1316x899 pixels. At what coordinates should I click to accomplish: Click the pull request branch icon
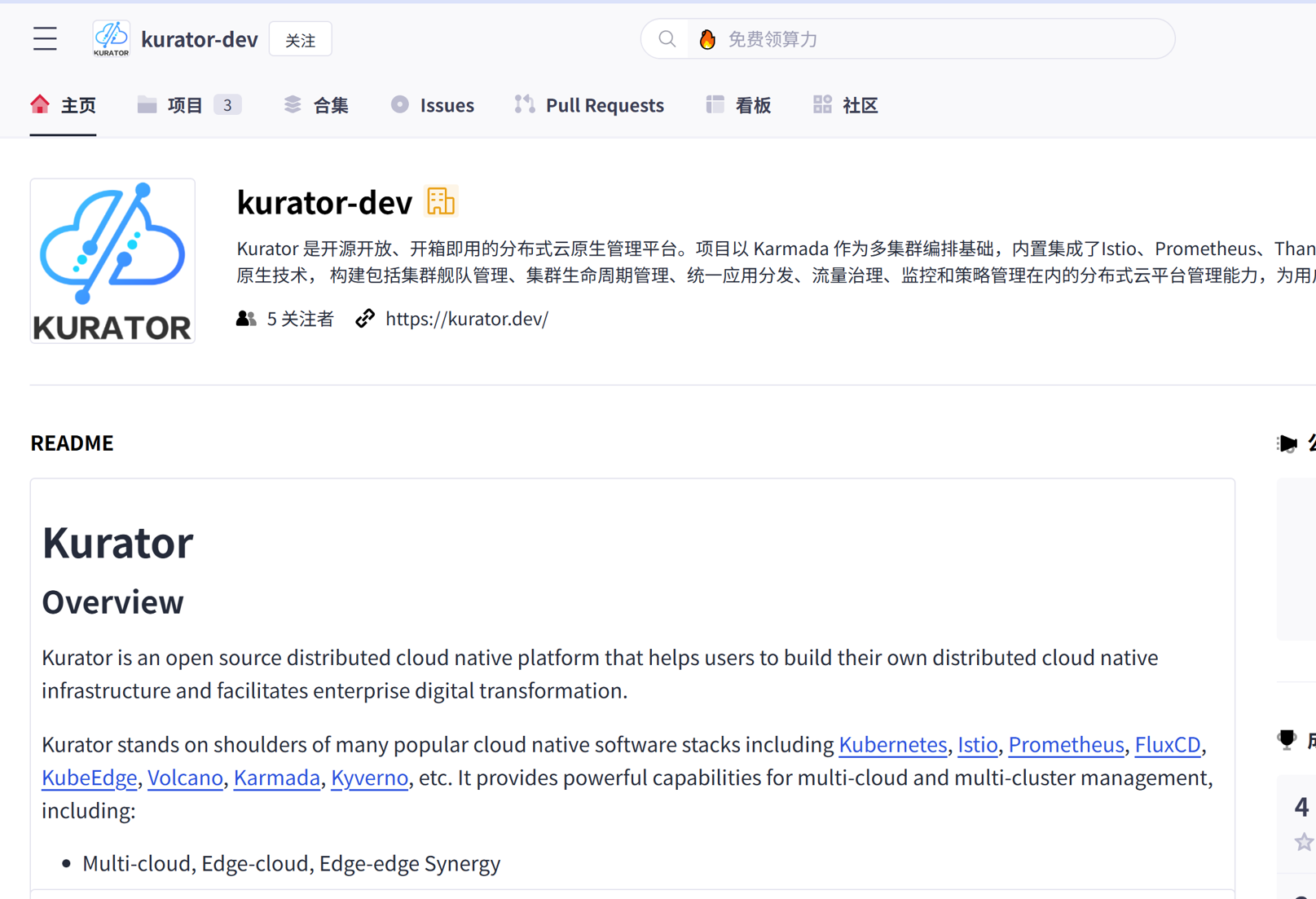click(525, 104)
